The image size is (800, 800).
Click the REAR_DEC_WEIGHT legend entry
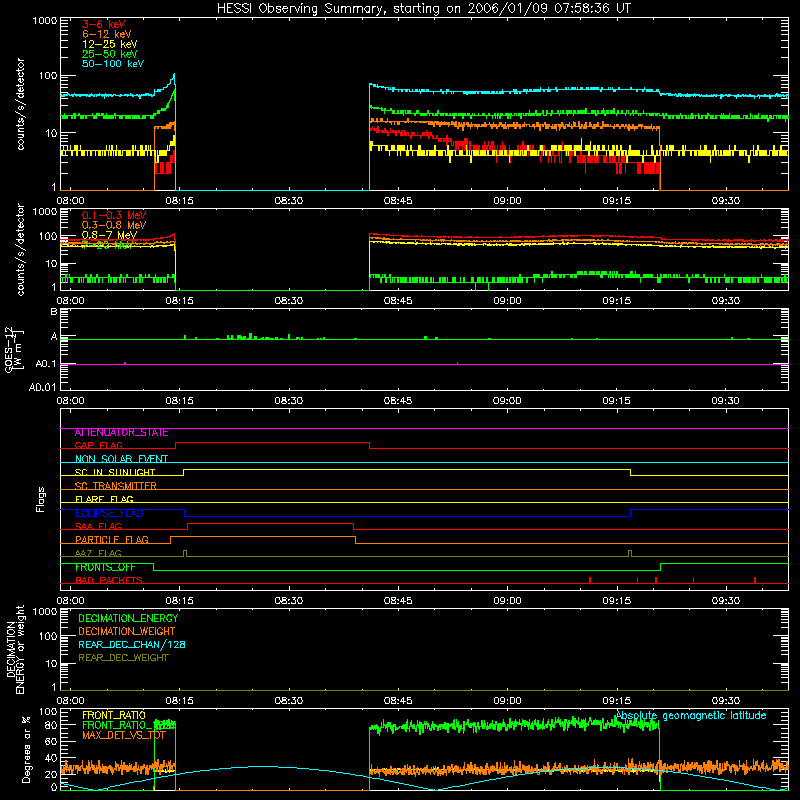(x=123, y=658)
